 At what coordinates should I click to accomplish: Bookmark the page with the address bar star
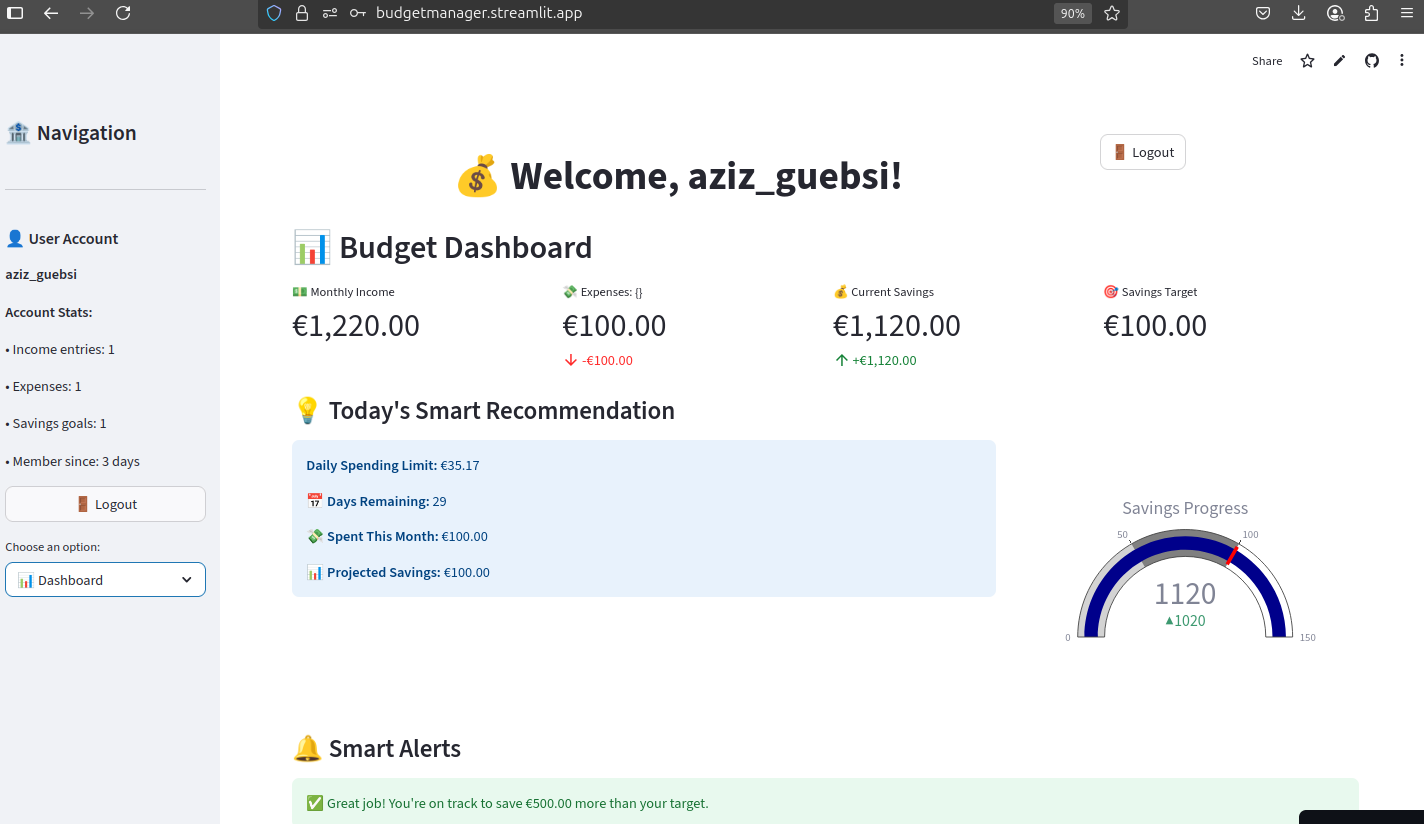point(1112,13)
